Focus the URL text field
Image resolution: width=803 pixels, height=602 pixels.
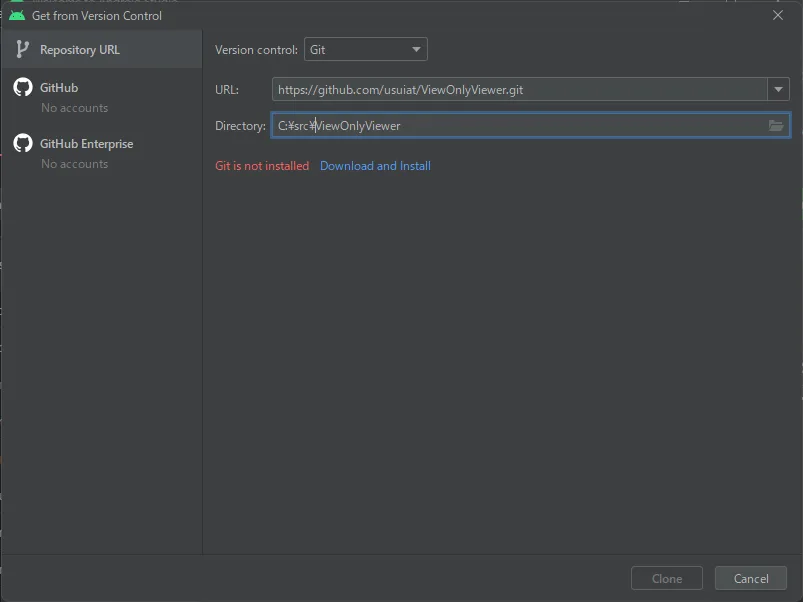(x=518, y=90)
